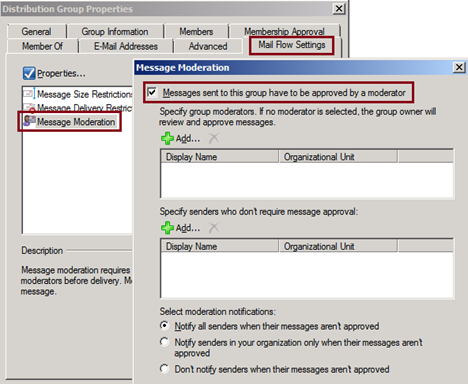Select Notify senders in your organization only

164,342
